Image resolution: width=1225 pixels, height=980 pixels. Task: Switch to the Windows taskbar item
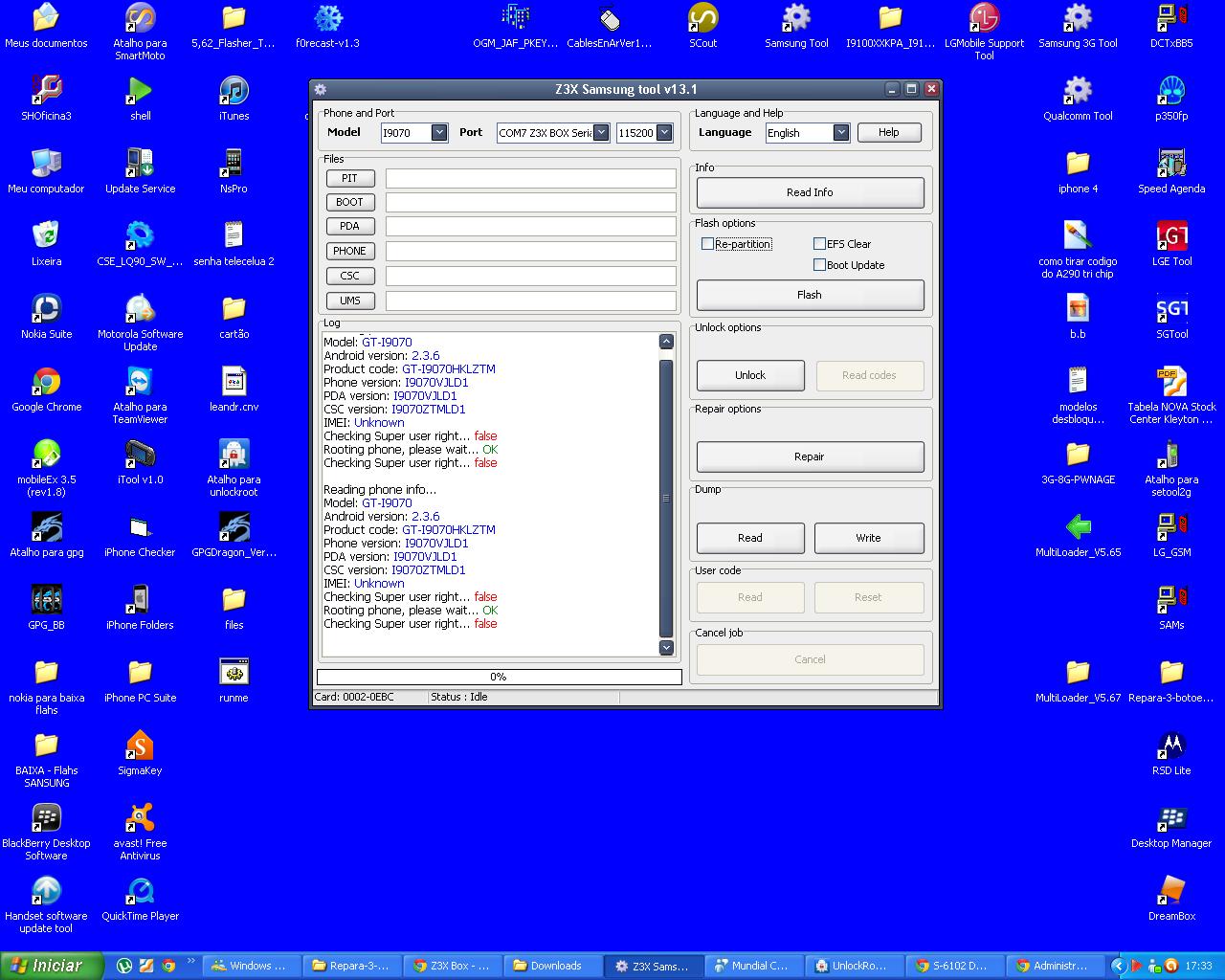pos(249,966)
